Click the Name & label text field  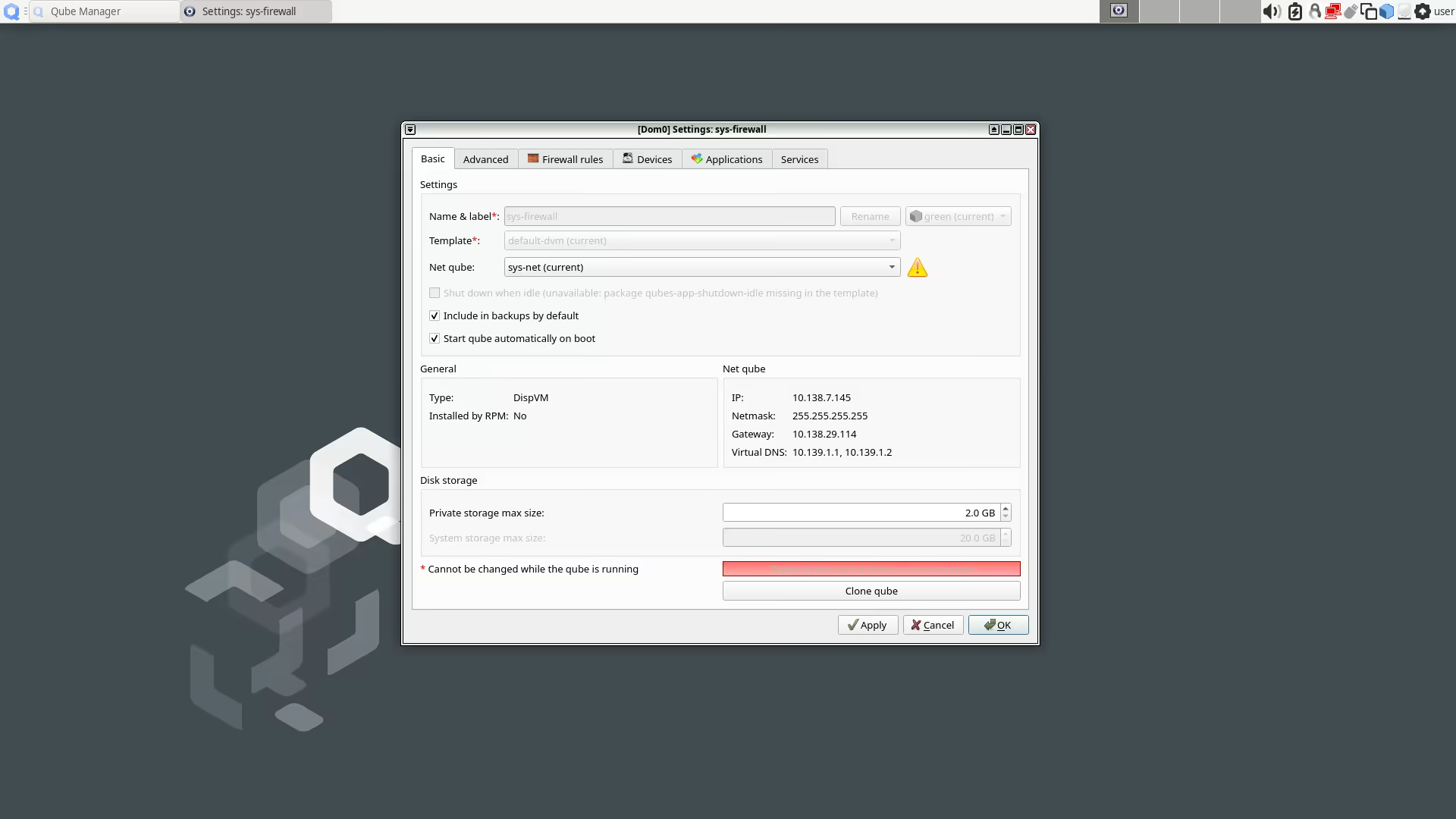(x=670, y=216)
